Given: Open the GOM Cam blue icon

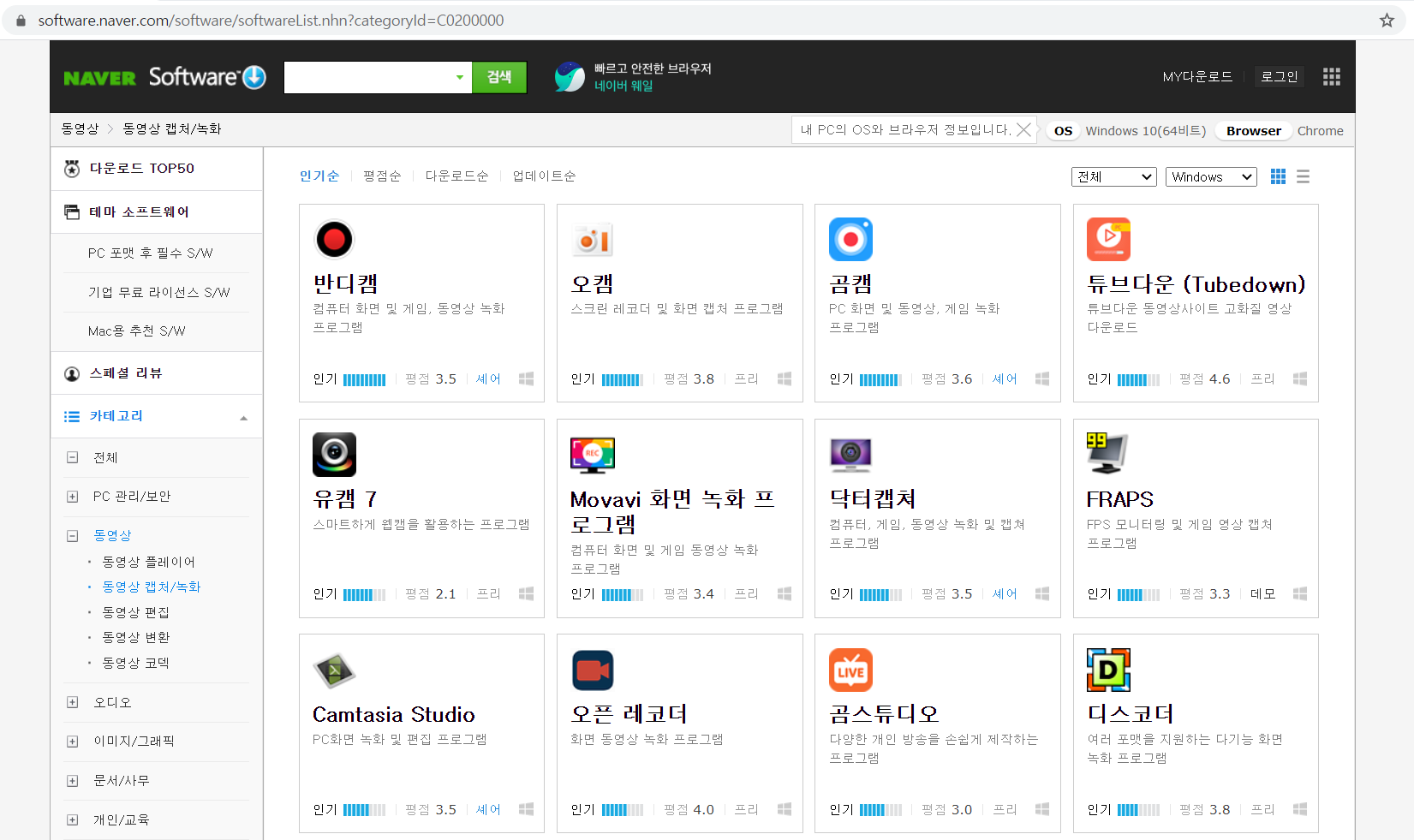Looking at the screenshot, I should [850, 239].
